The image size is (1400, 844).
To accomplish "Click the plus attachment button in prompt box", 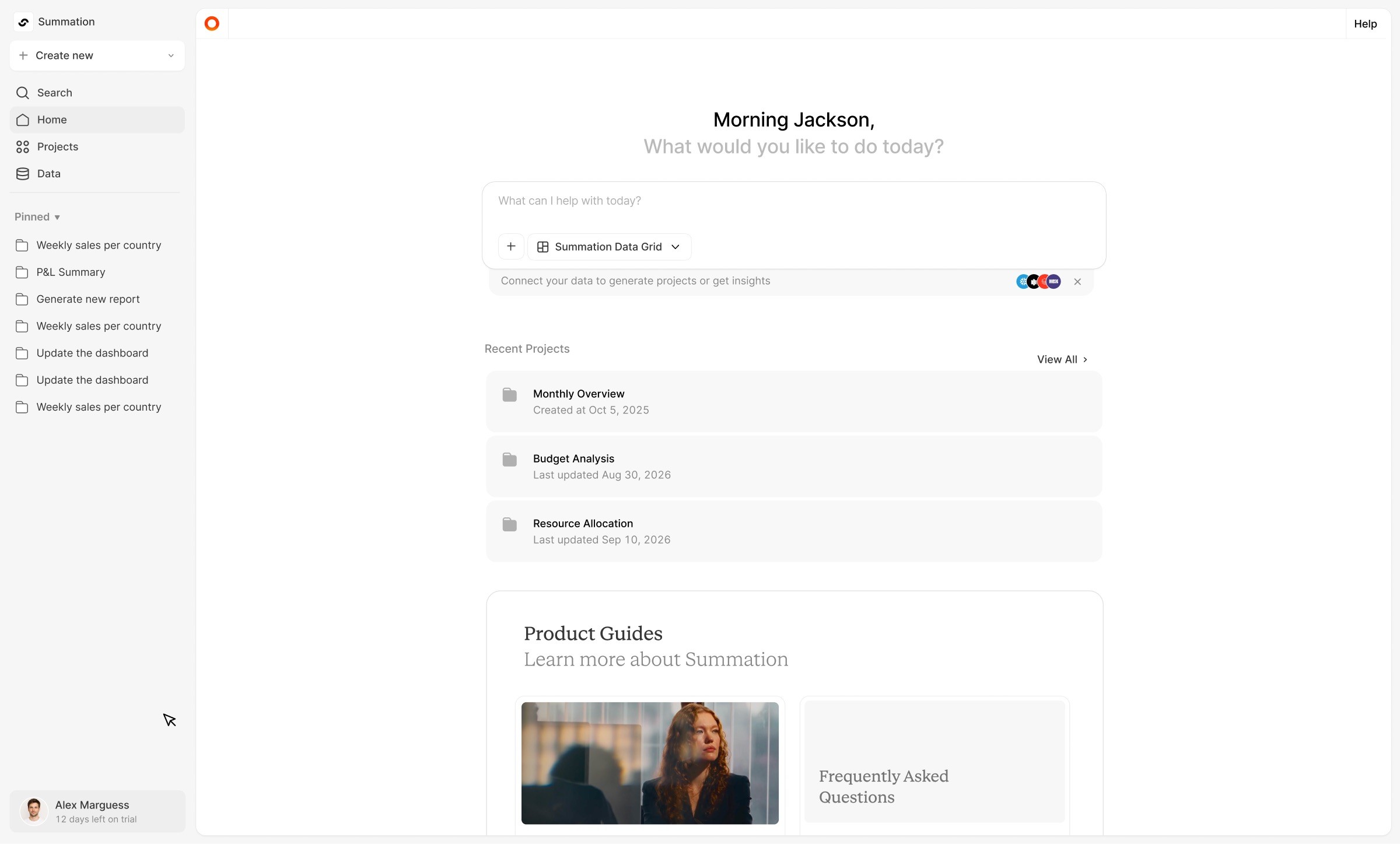I will click(x=511, y=247).
